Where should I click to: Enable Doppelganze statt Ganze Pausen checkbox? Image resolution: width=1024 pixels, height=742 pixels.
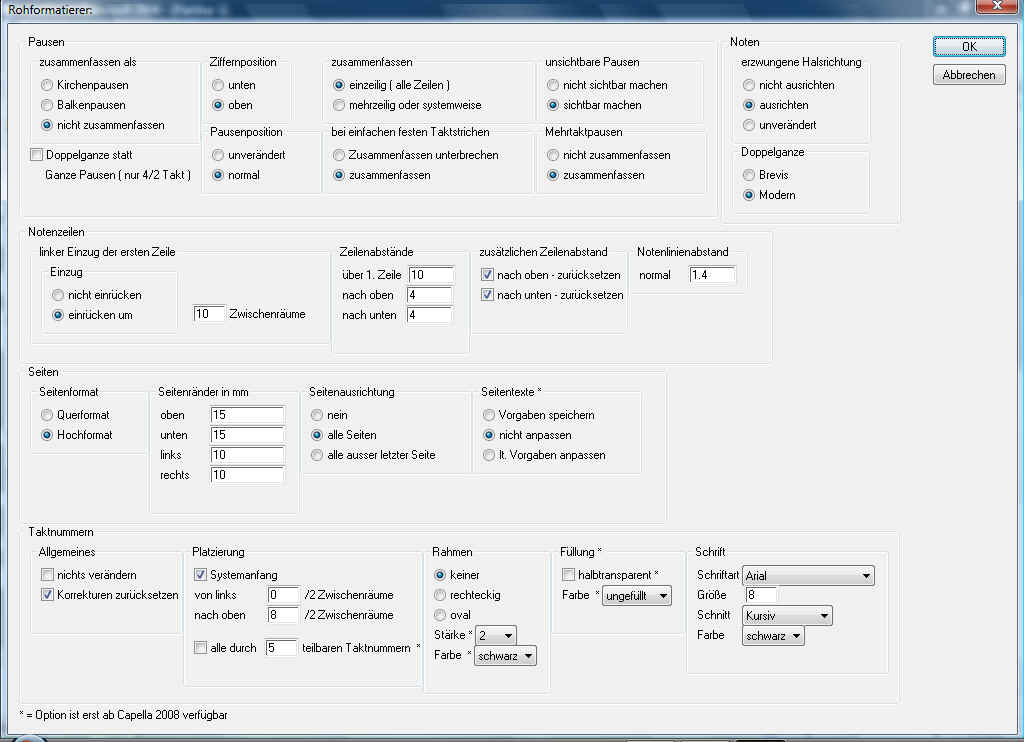(37, 155)
